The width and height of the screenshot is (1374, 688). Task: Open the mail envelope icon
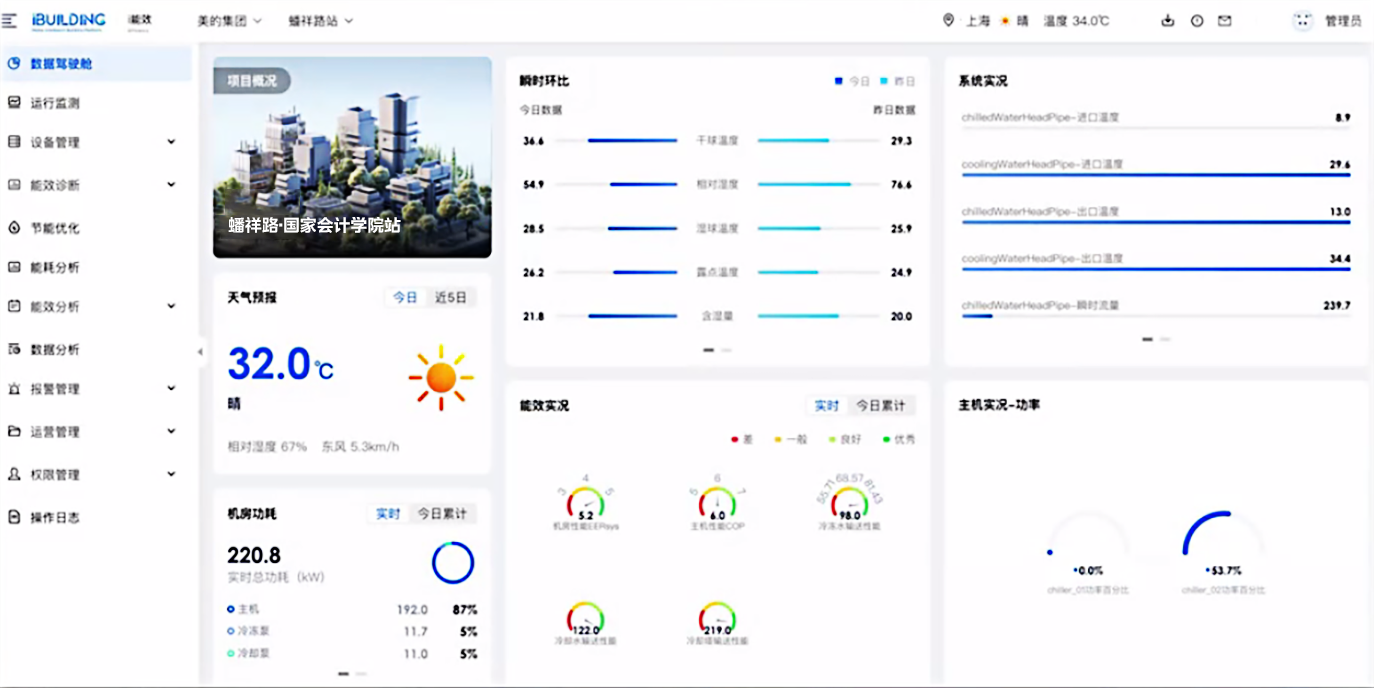1224,21
